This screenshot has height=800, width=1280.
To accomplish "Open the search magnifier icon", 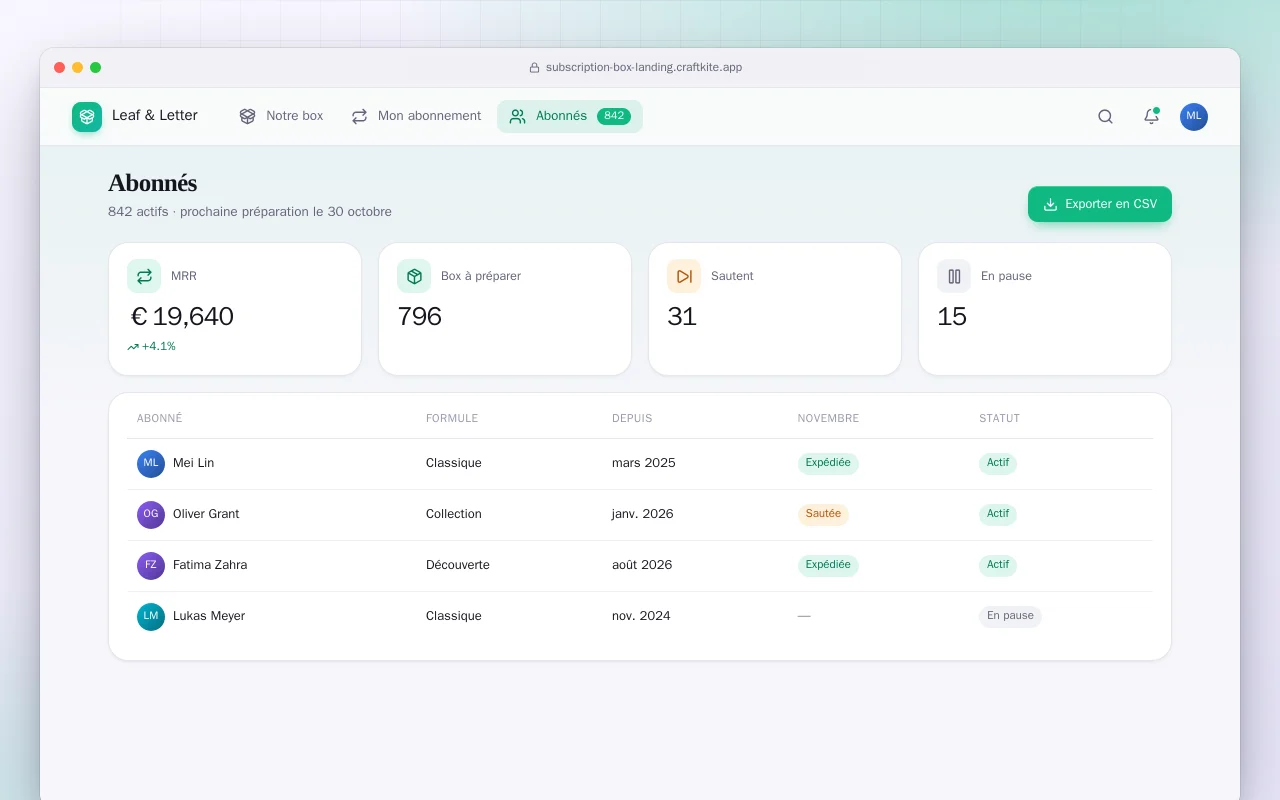I will [x=1105, y=117].
